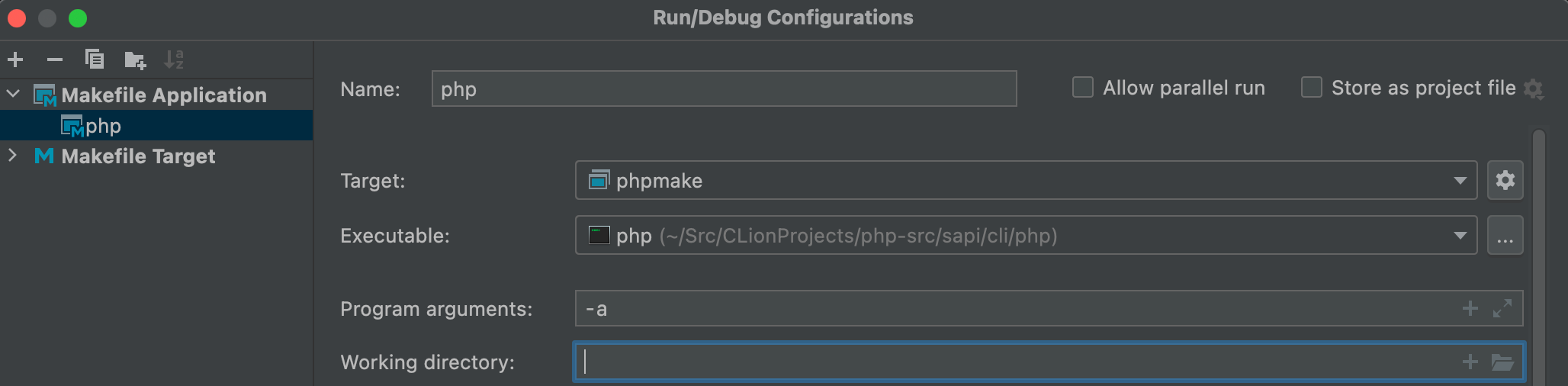1568x386 pixels.
Task: Copy the selected configuration
Action: [x=95, y=60]
